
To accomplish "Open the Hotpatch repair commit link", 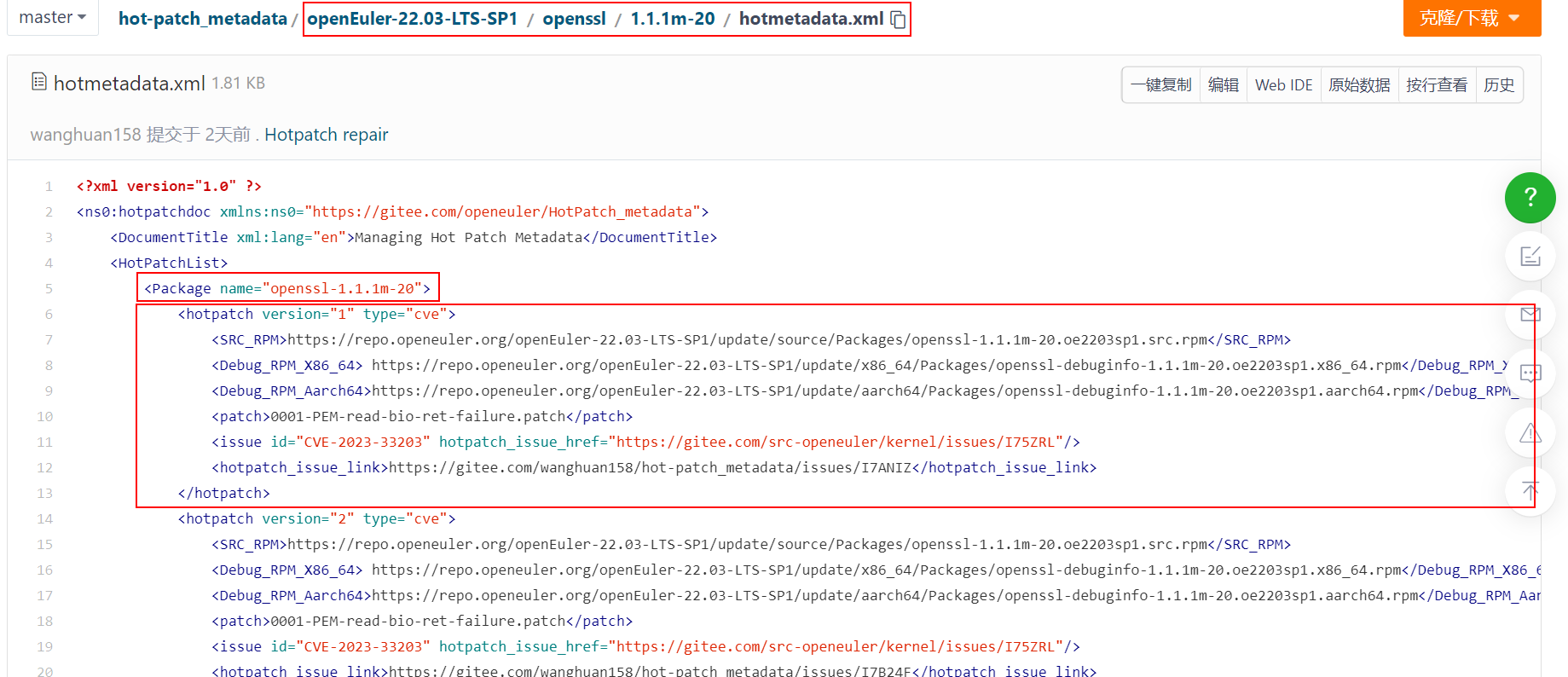I will [326, 135].
